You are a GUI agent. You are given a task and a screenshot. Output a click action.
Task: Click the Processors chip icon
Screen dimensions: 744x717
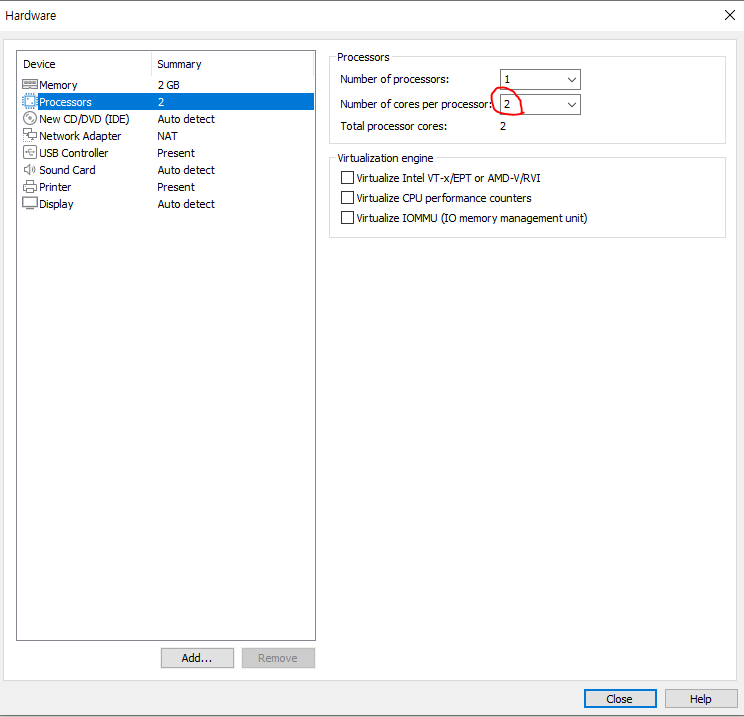click(x=29, y=102)
